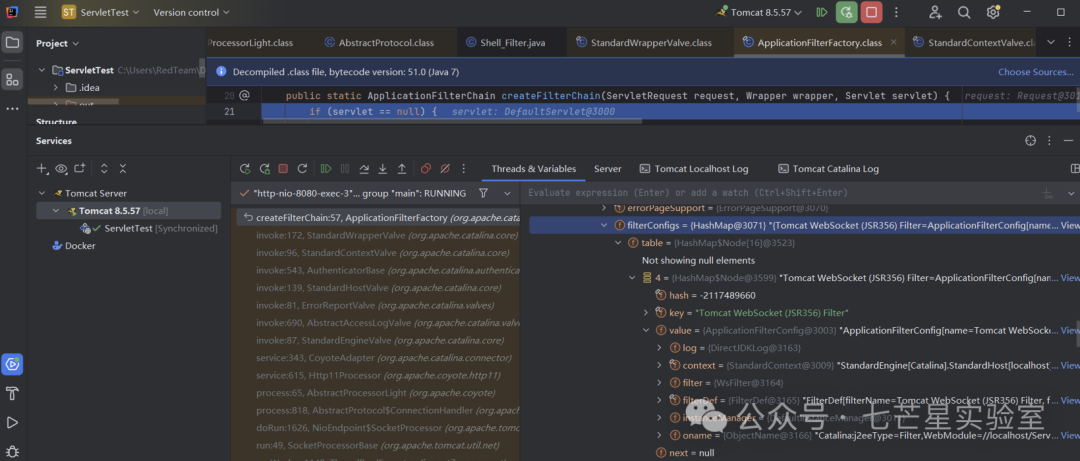Open Tomcat 8.5.57 run configuration dropdown

(760, 12)
